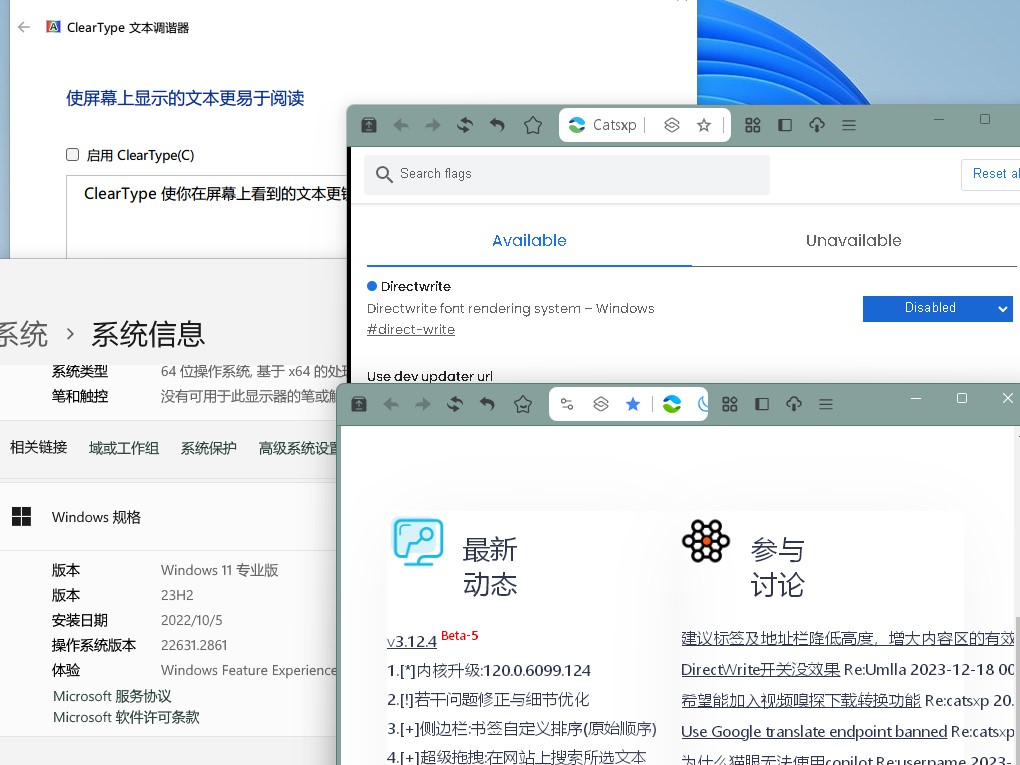Toggle sidebar in the news page browser

coord(762,405)
